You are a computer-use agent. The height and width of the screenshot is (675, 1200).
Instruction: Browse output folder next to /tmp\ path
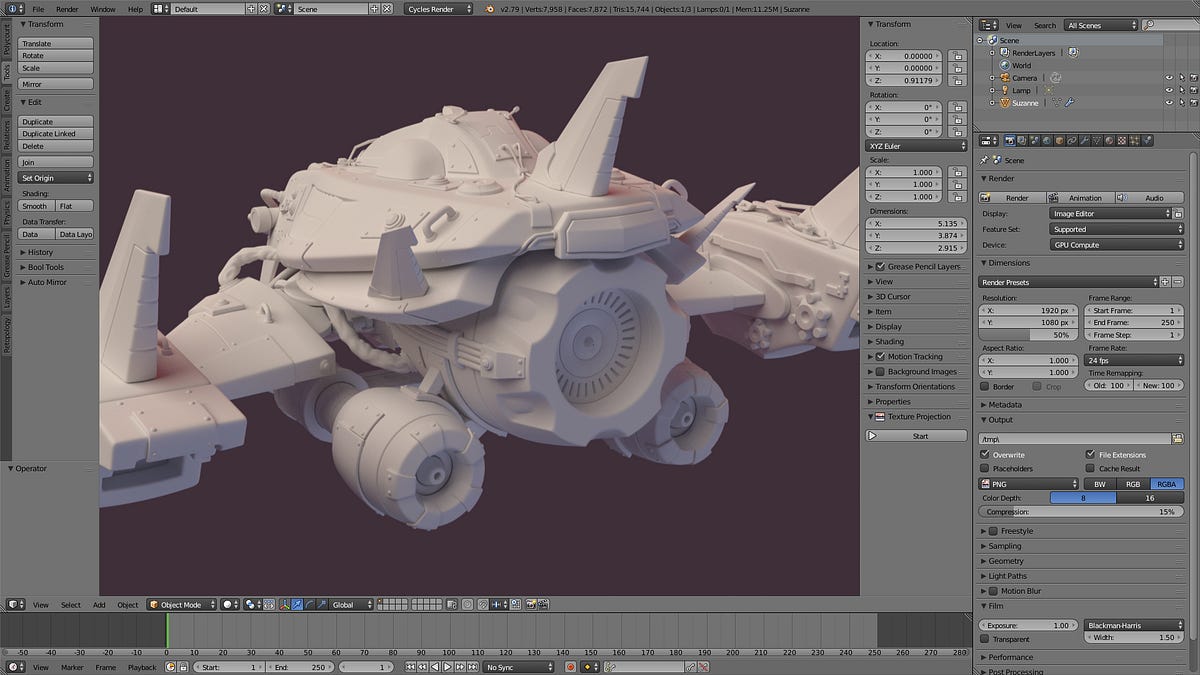pyautogui.click(x=1177, y=438)
